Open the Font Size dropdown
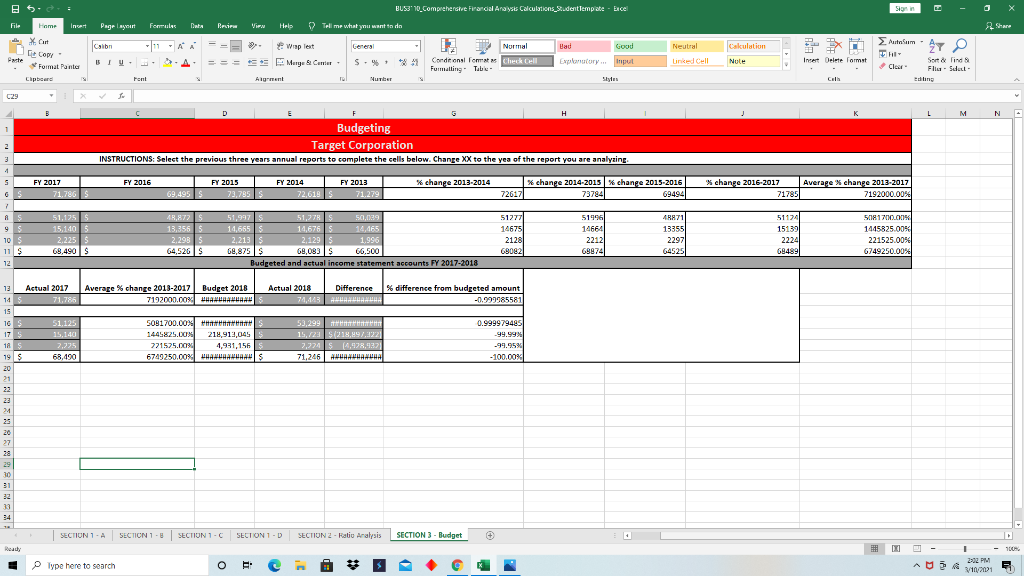The height and width of the screenshot is (576, 1024). point(169,44)
